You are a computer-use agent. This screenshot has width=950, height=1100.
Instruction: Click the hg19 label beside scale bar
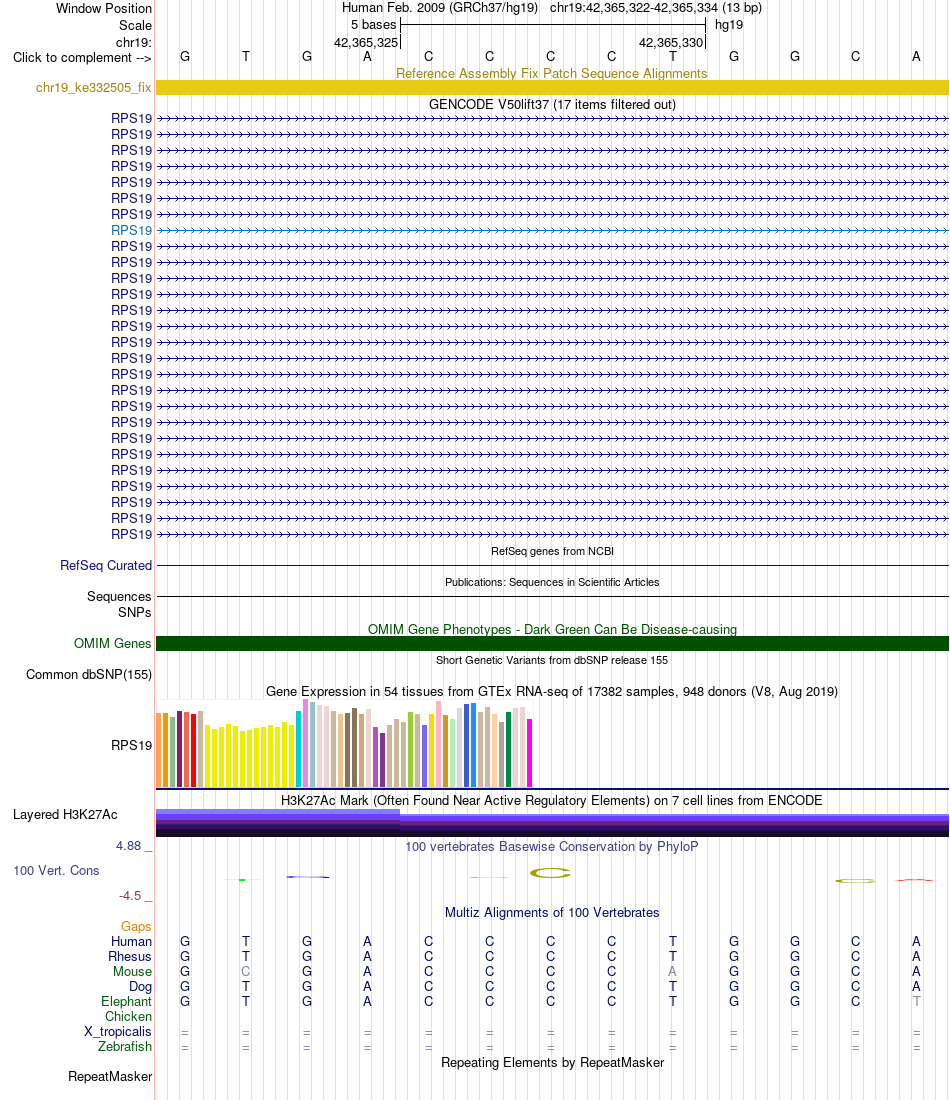729,25
